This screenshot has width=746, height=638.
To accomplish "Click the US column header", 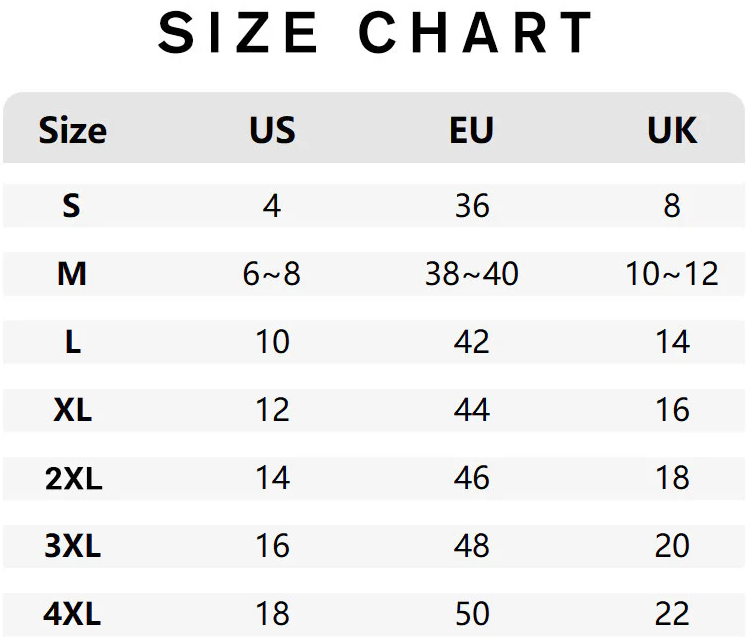I will tap(272, 130).
